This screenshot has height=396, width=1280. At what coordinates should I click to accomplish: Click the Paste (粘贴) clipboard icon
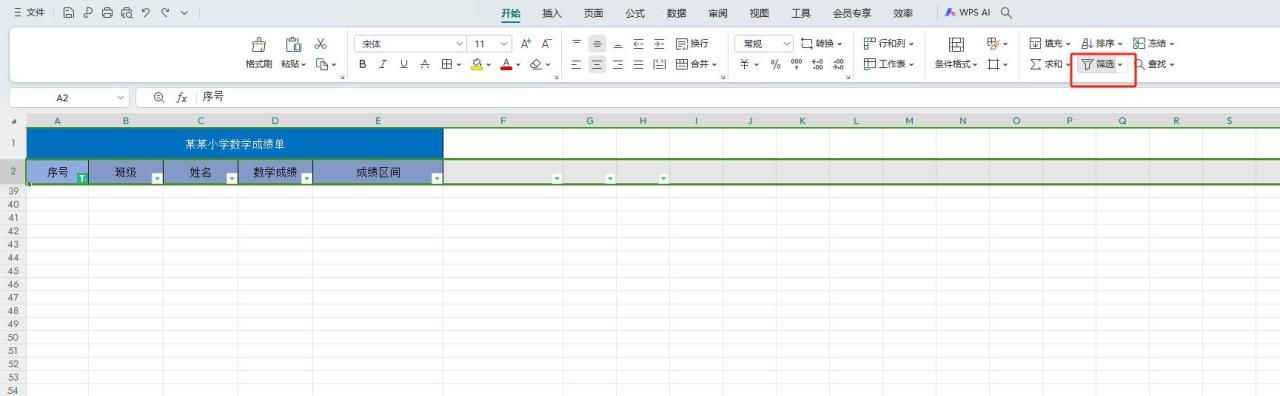(x=293, y=44)
